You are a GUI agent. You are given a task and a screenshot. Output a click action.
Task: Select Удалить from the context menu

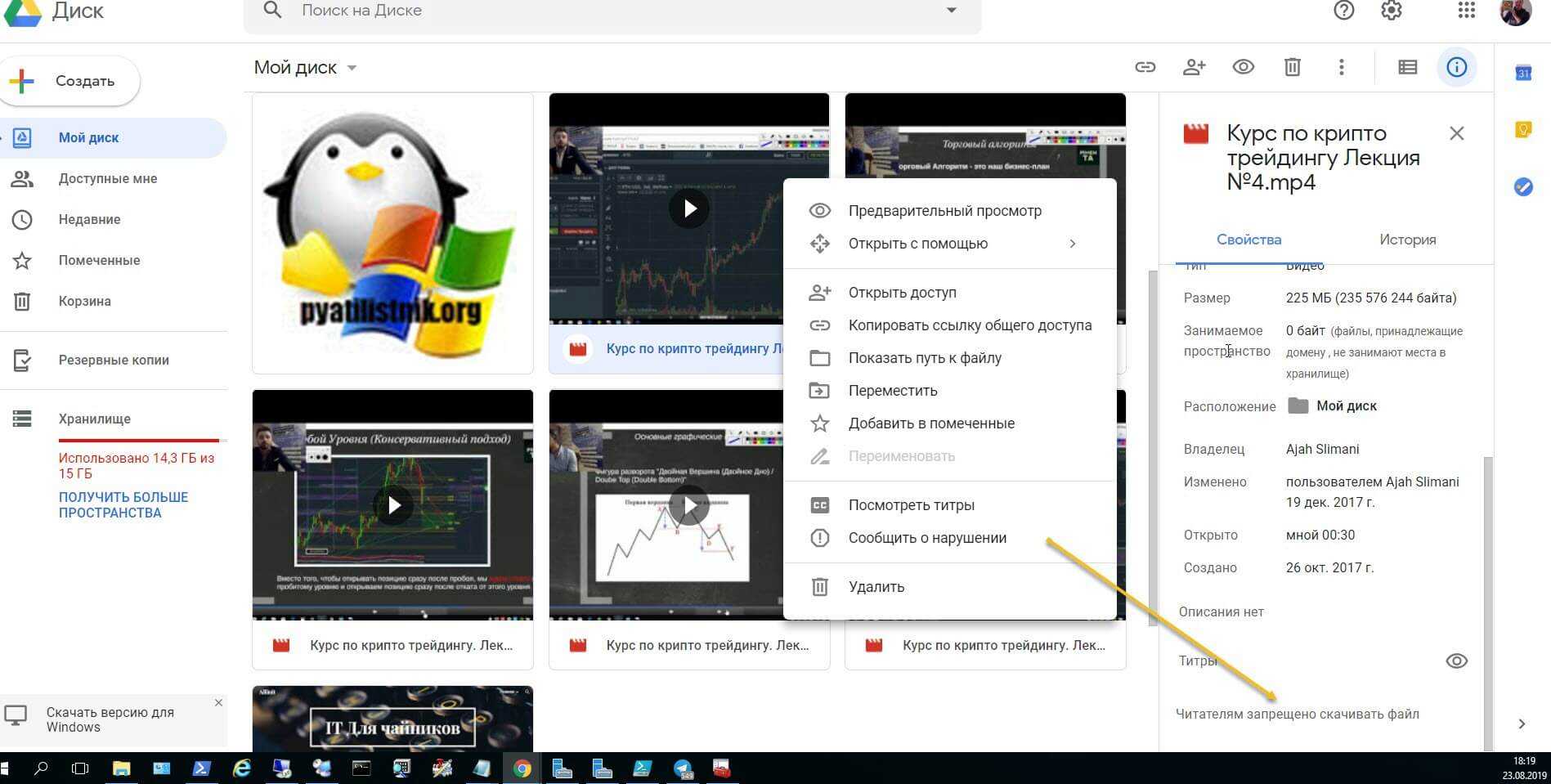[x=876, y=587]
